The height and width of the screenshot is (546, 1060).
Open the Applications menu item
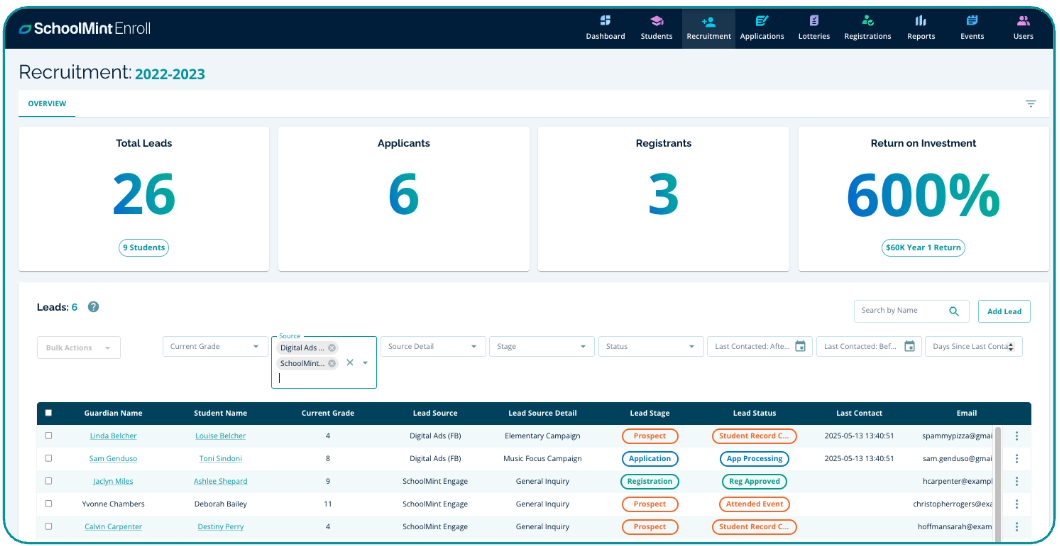(x=762, y=26)
